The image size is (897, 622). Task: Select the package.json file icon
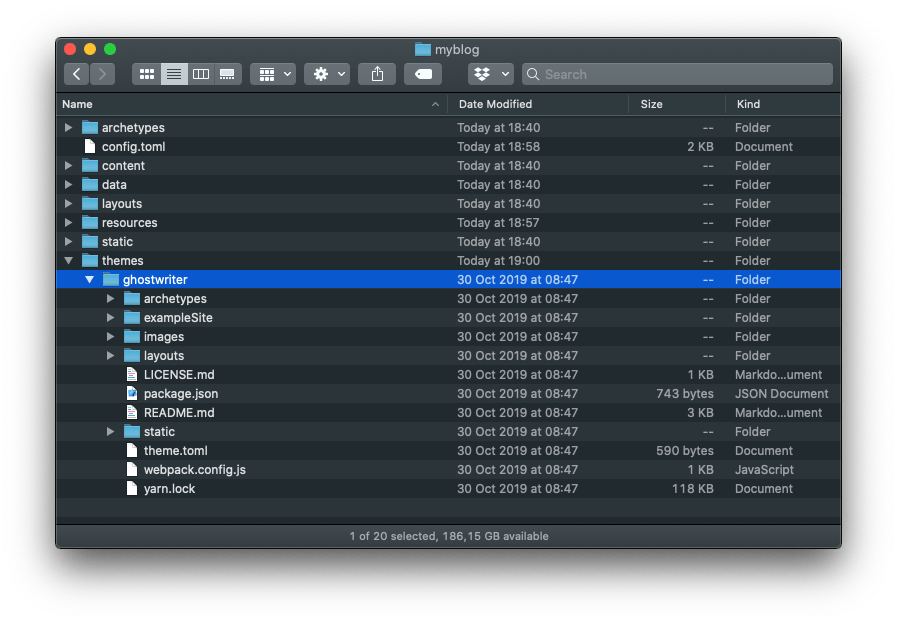[x=132, y=394]
